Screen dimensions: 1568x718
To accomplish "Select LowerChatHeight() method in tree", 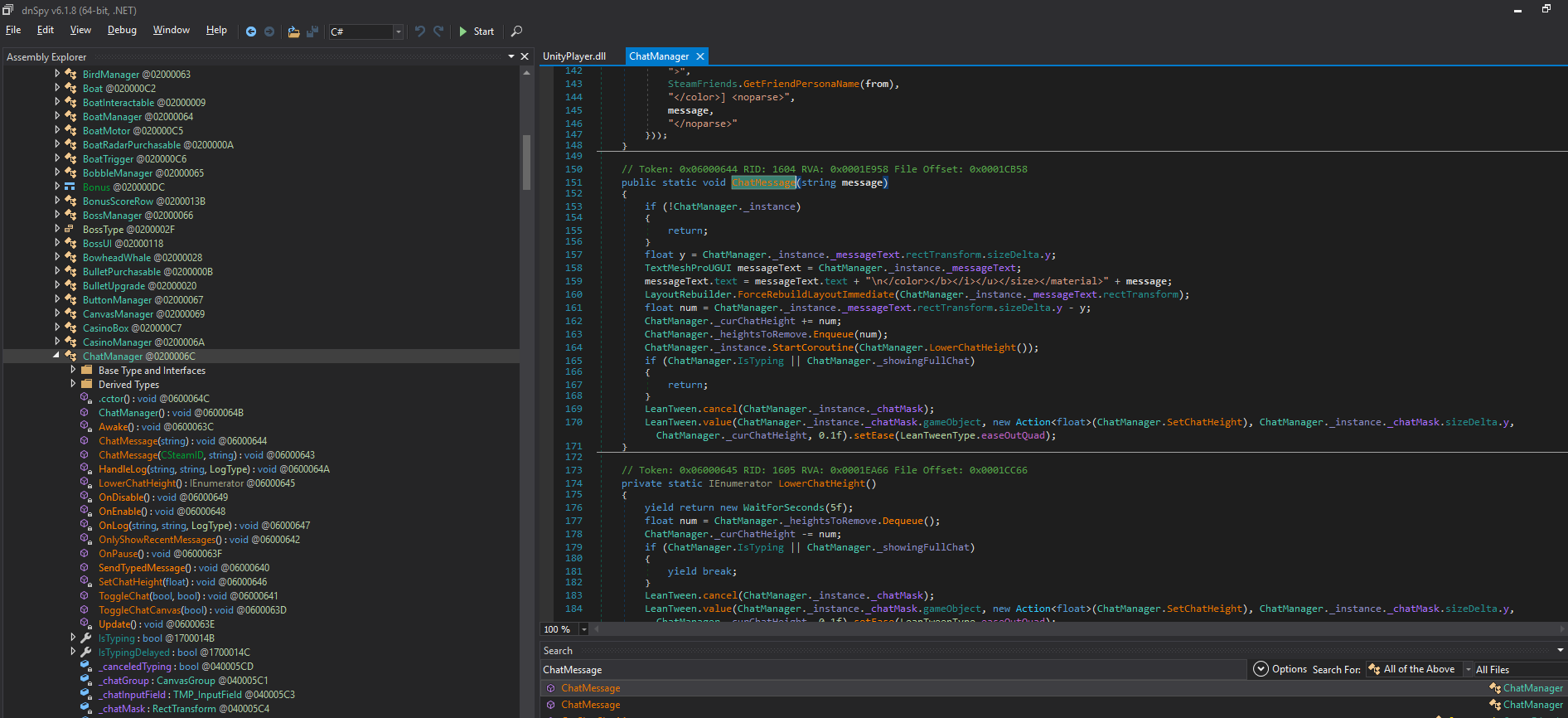I will pyautogui.click(x=196, y=483).
